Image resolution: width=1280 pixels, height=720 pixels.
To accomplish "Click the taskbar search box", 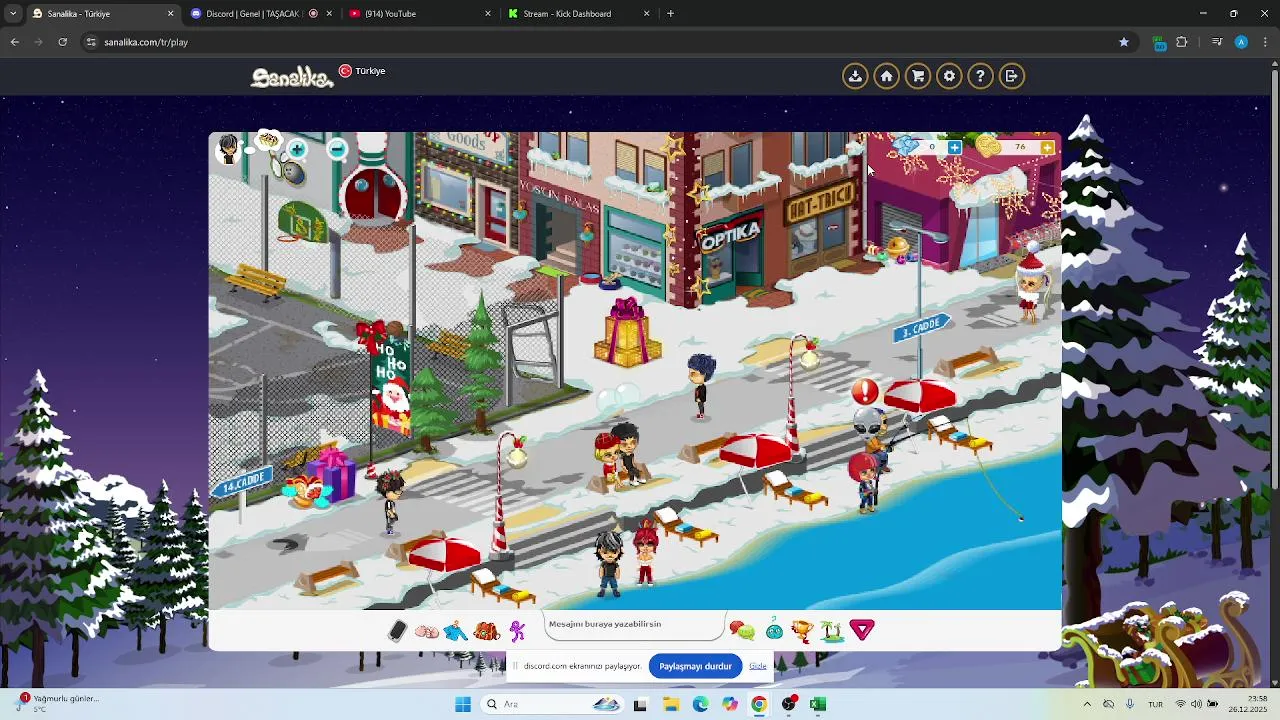I will pyautogui.click(x=553, y=704).
